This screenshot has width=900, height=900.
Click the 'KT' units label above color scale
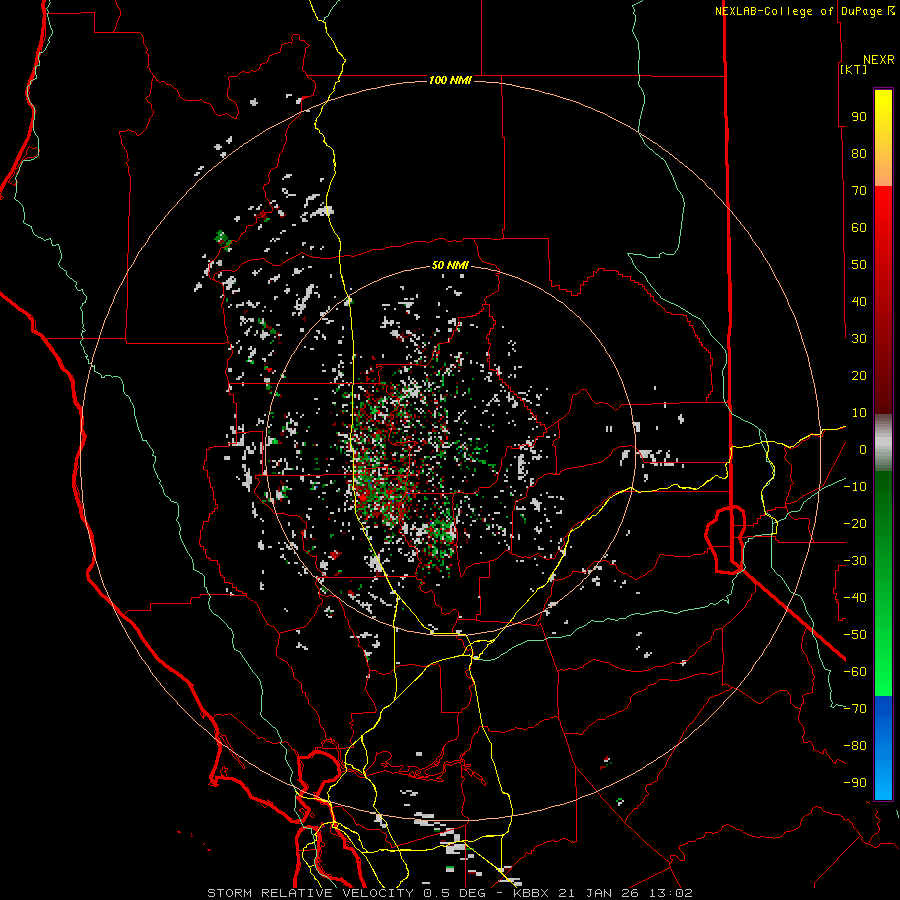tap(854, 69)
